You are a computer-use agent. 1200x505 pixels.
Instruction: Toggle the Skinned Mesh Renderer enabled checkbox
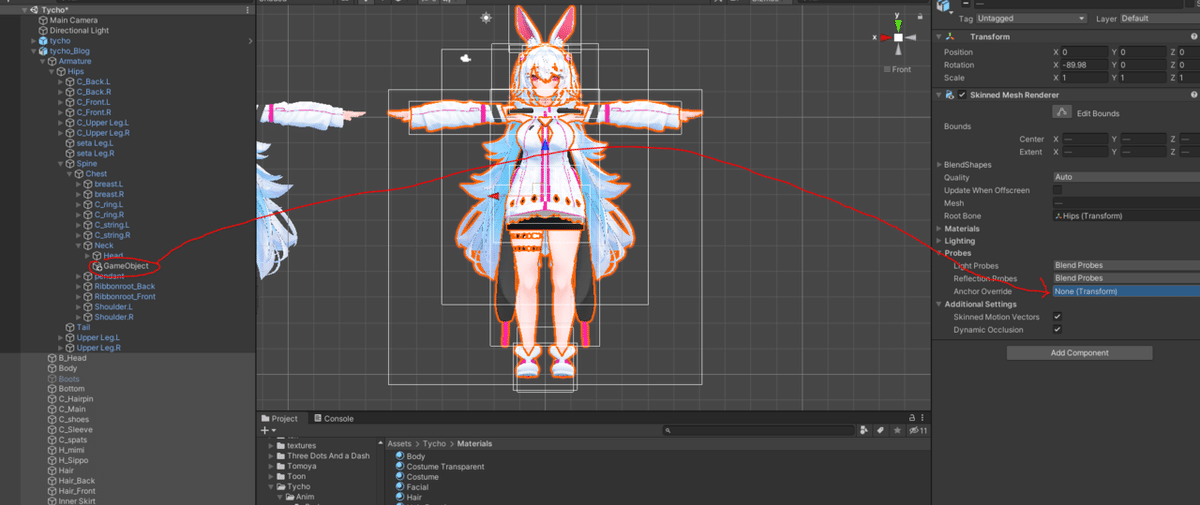tap(962, 95)
